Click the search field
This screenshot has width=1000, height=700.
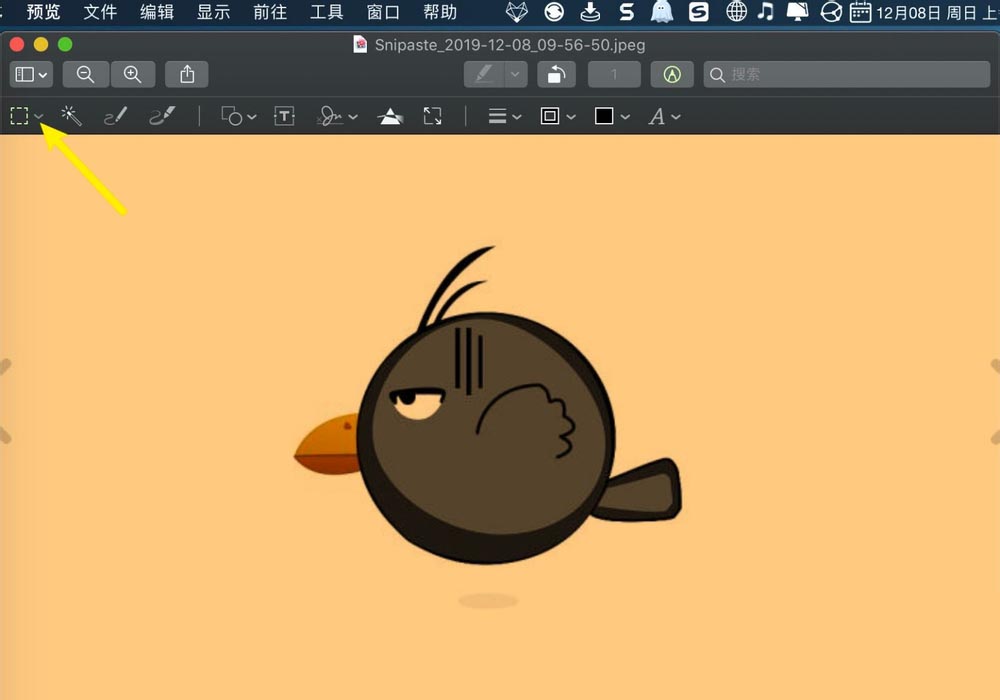tap(846, 75)
